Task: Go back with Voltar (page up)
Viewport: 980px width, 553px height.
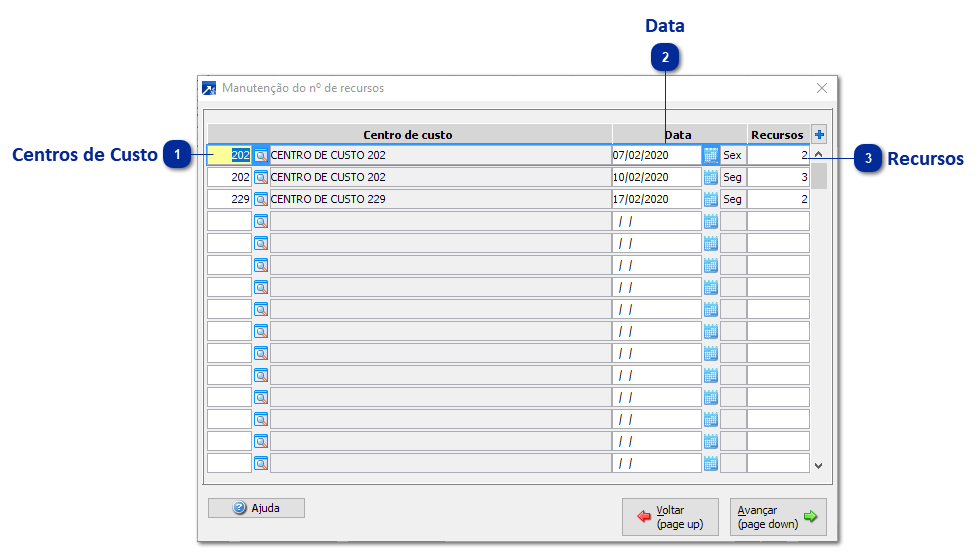Action: pyautogui.click(x=670, y=517)
